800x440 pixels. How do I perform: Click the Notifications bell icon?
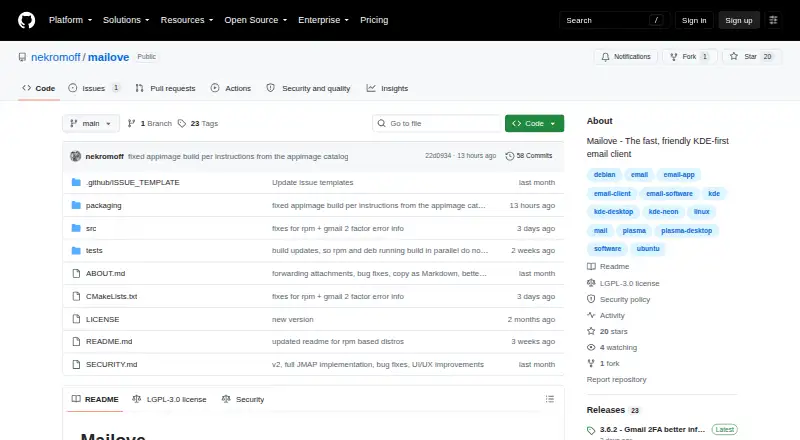coord(605,57)
